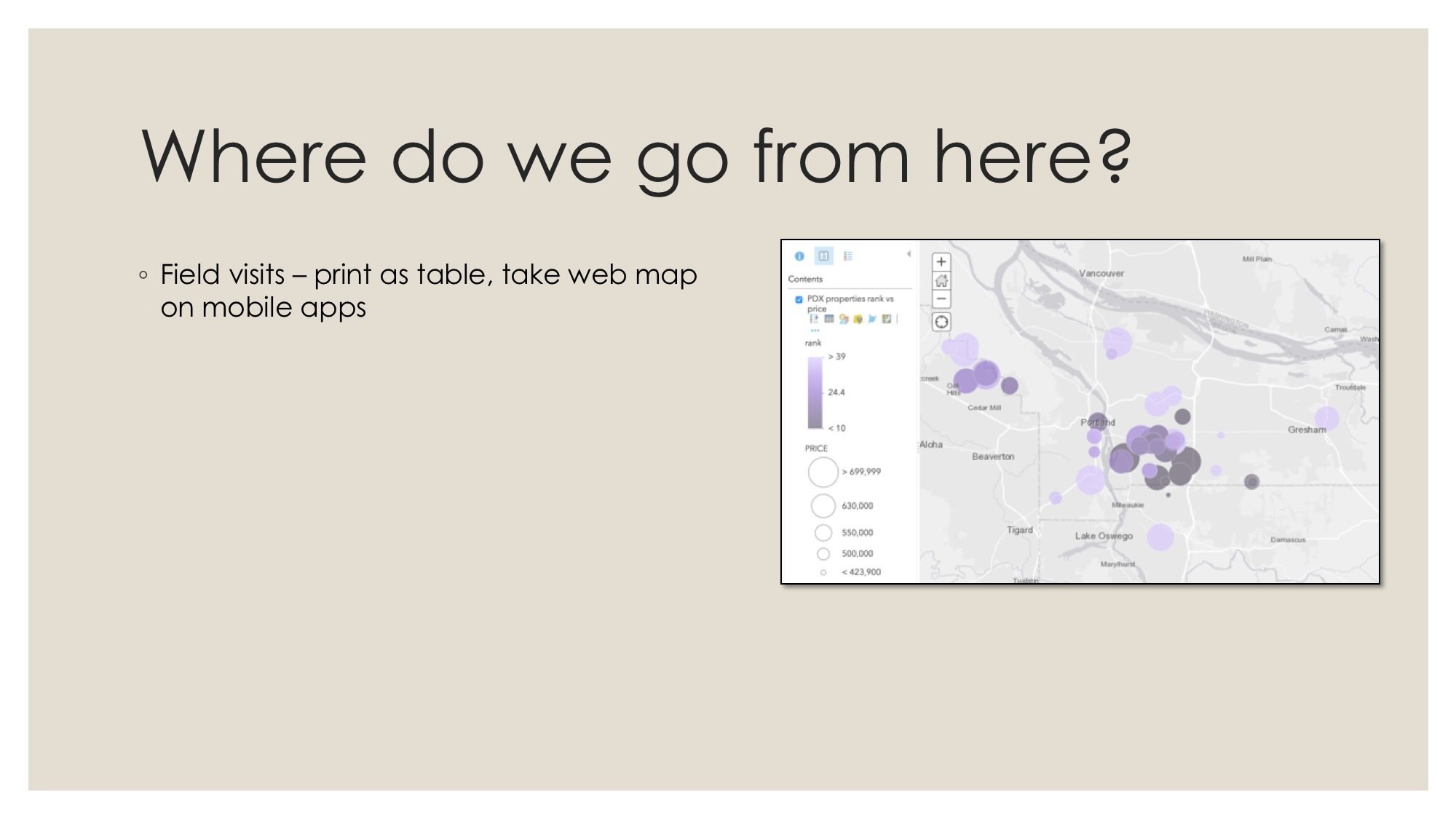Select the Contents panel icon
The height and width of the screenshot is (819, 1456).
823,256
